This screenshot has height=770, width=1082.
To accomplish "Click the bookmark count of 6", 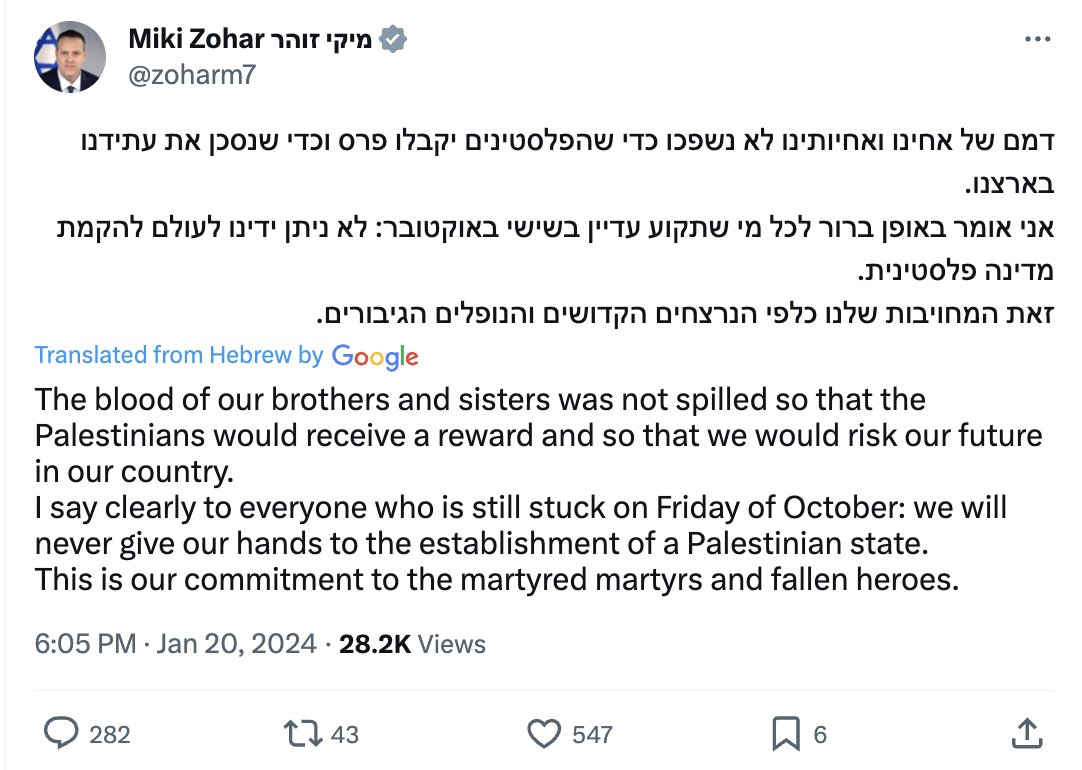I will pos(820,735).
